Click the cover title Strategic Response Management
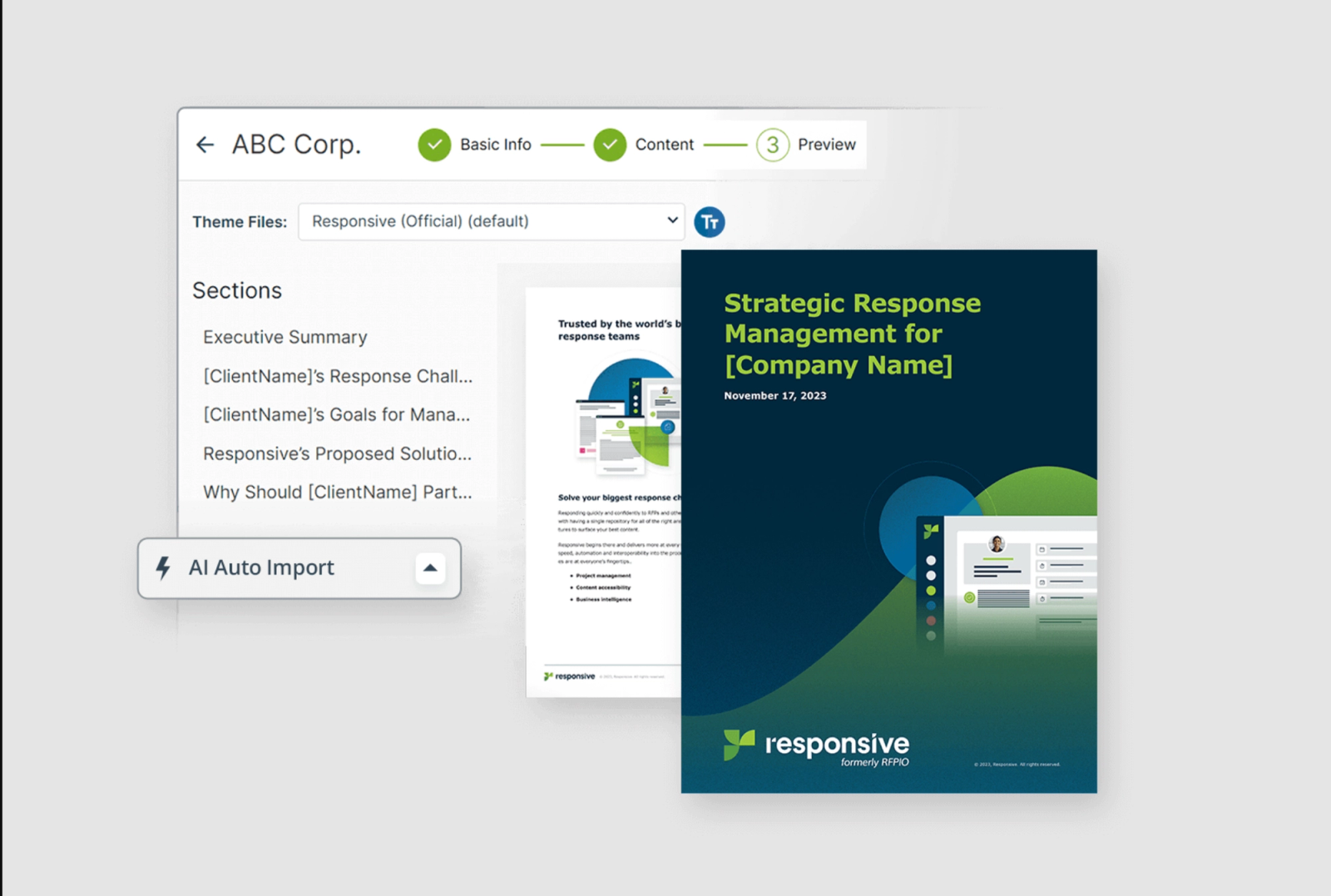 pyautogui.click(x=853, y=334)
